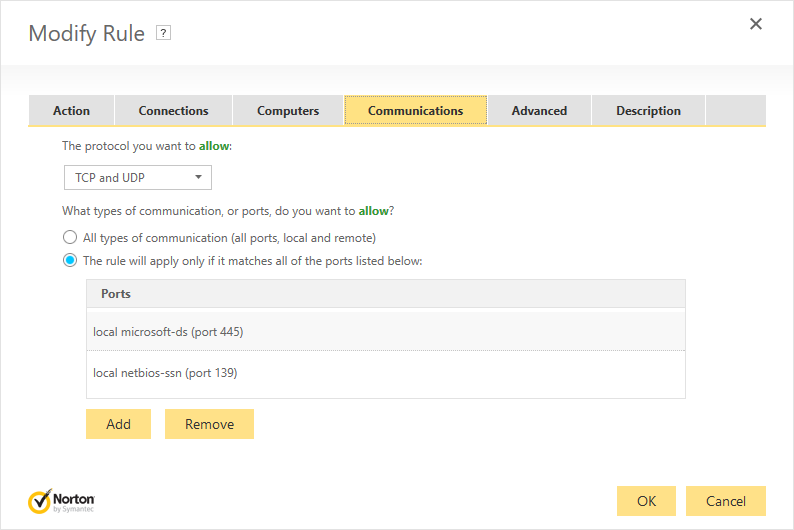This screenshot has height=530, width=794.
Task: Select the ports listed below radio option
Action: click(x=70, y=261)
